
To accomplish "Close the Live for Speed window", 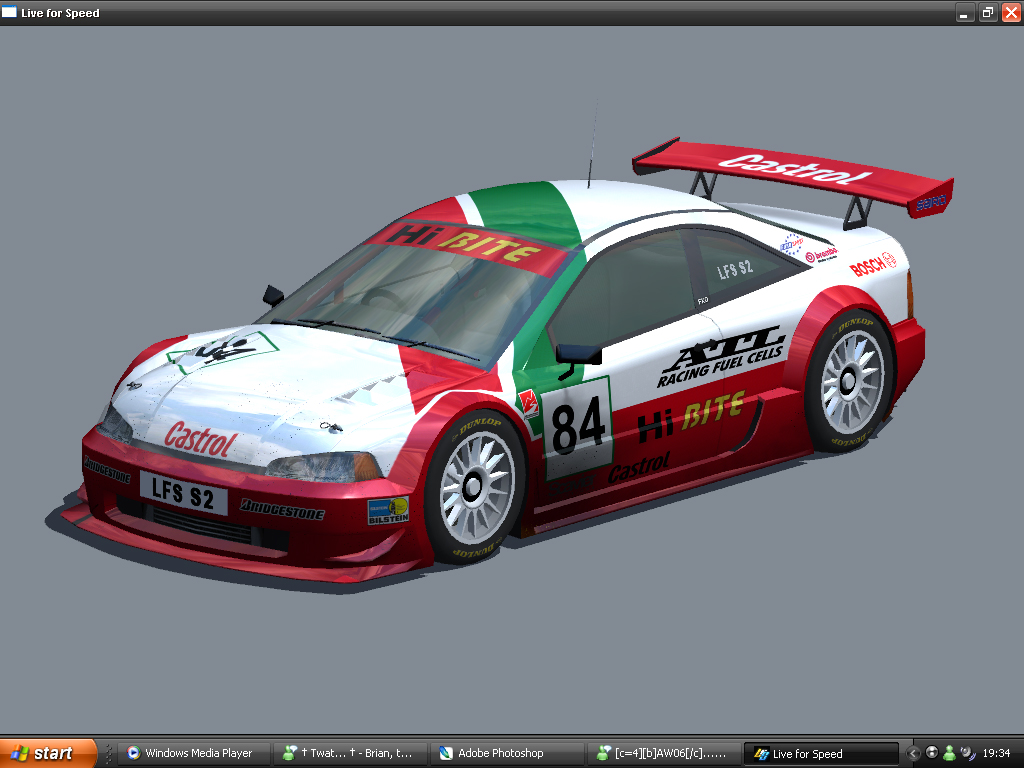I will (1011, 12).
